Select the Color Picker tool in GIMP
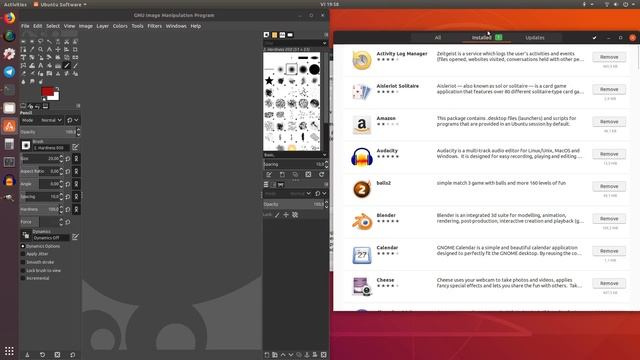 [x=32, y=49]
